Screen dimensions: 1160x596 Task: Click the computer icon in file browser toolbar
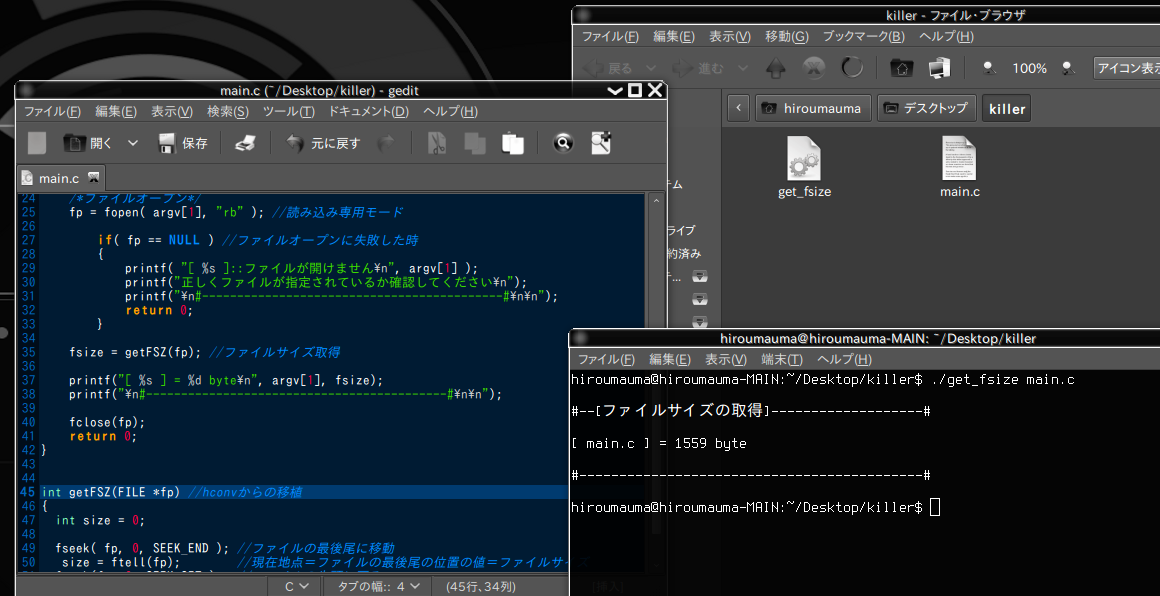click(939, 69)
